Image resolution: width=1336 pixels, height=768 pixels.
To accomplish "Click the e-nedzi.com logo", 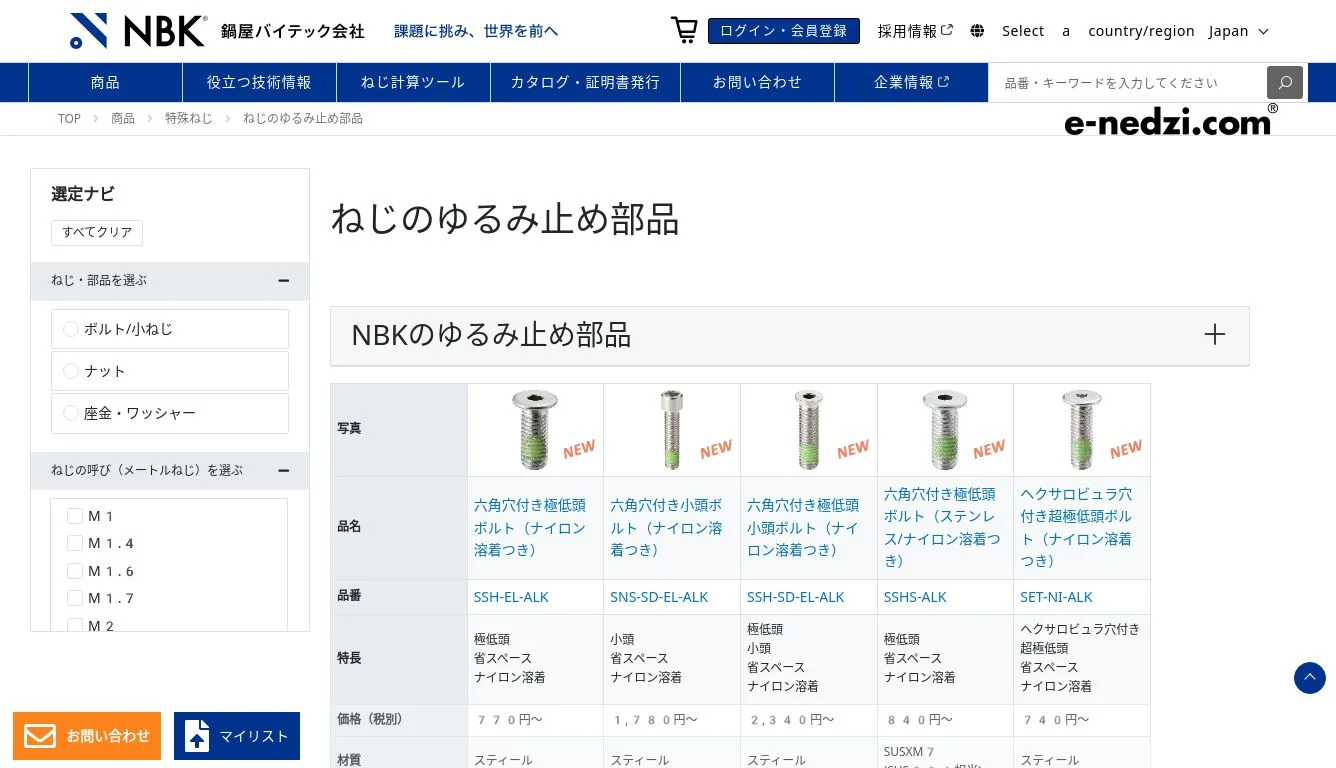I will 1170,120.
